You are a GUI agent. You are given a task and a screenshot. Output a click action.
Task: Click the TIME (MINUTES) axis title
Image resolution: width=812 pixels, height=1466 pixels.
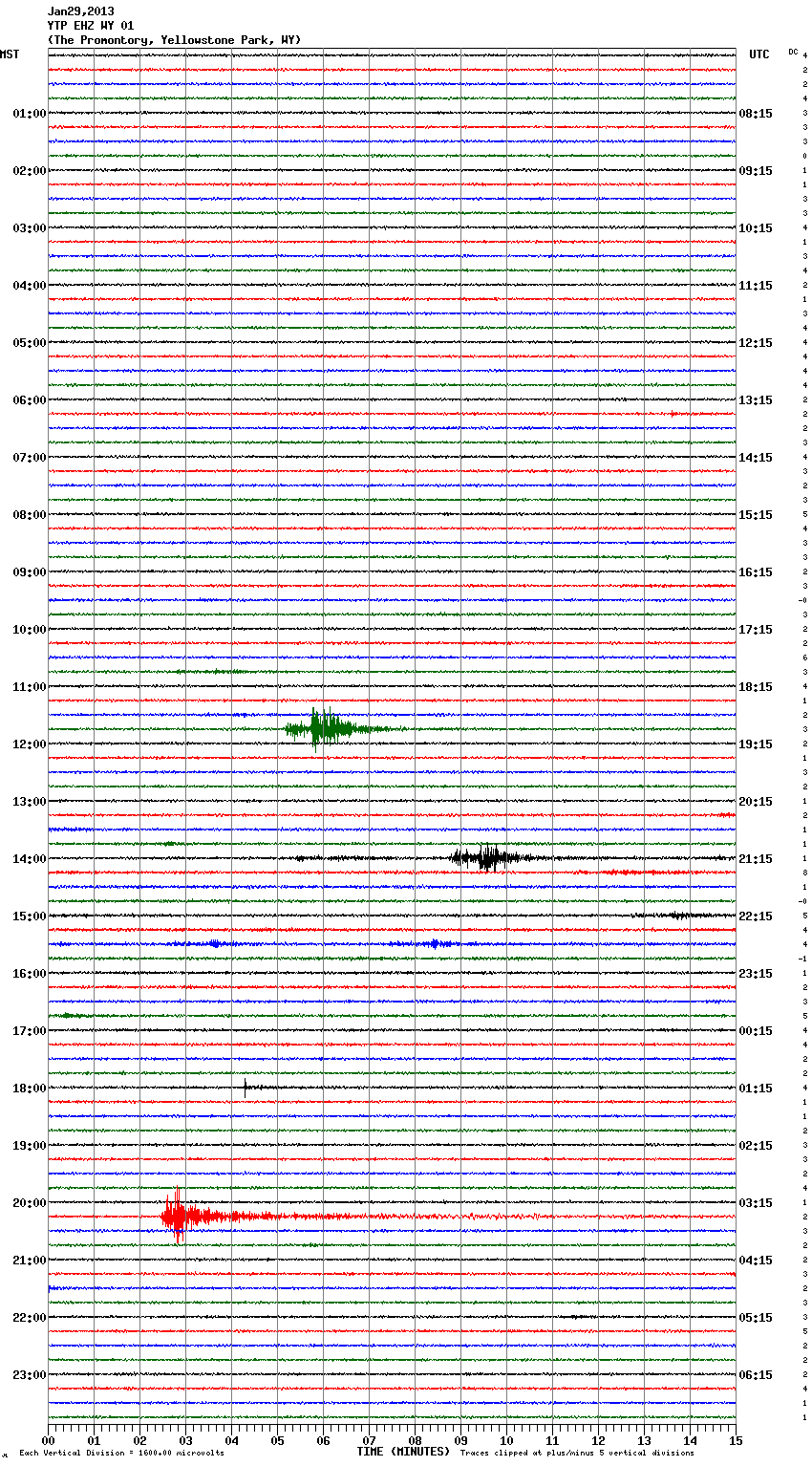[403, 1452]
